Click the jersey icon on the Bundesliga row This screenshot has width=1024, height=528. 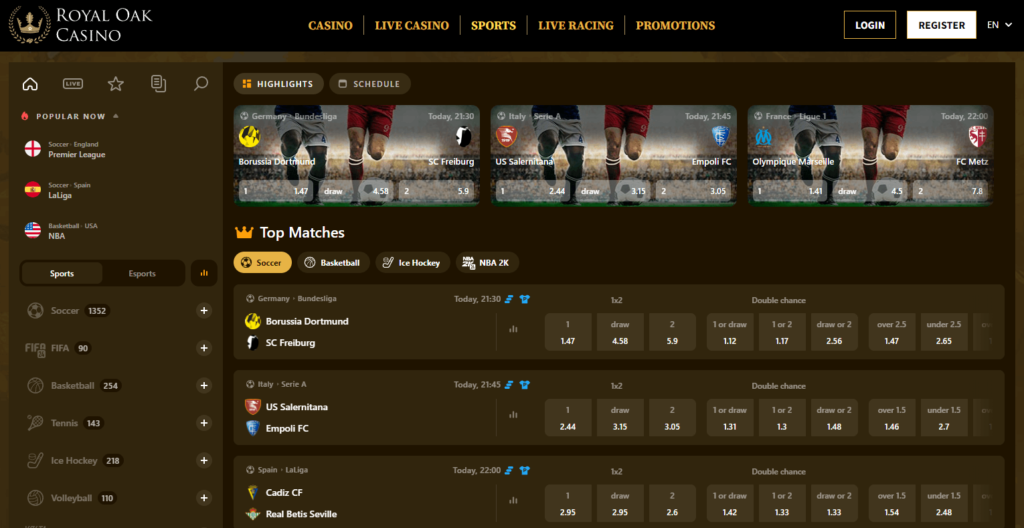524,299
